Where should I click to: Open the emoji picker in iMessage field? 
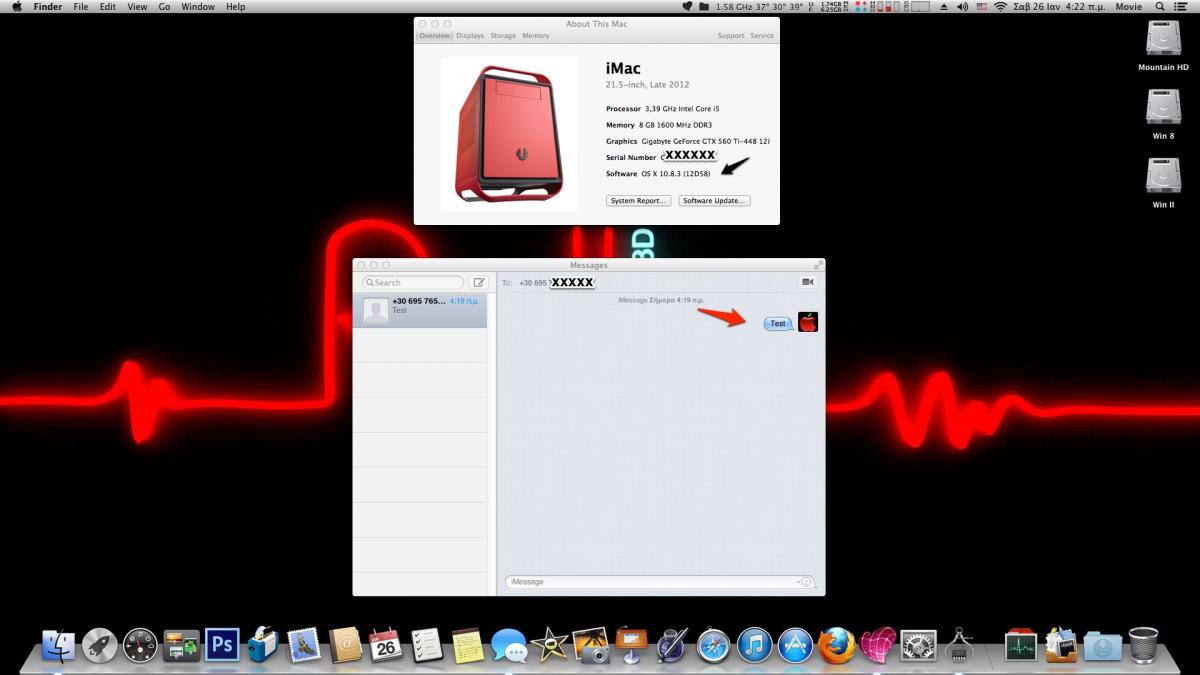click(807, 581)
